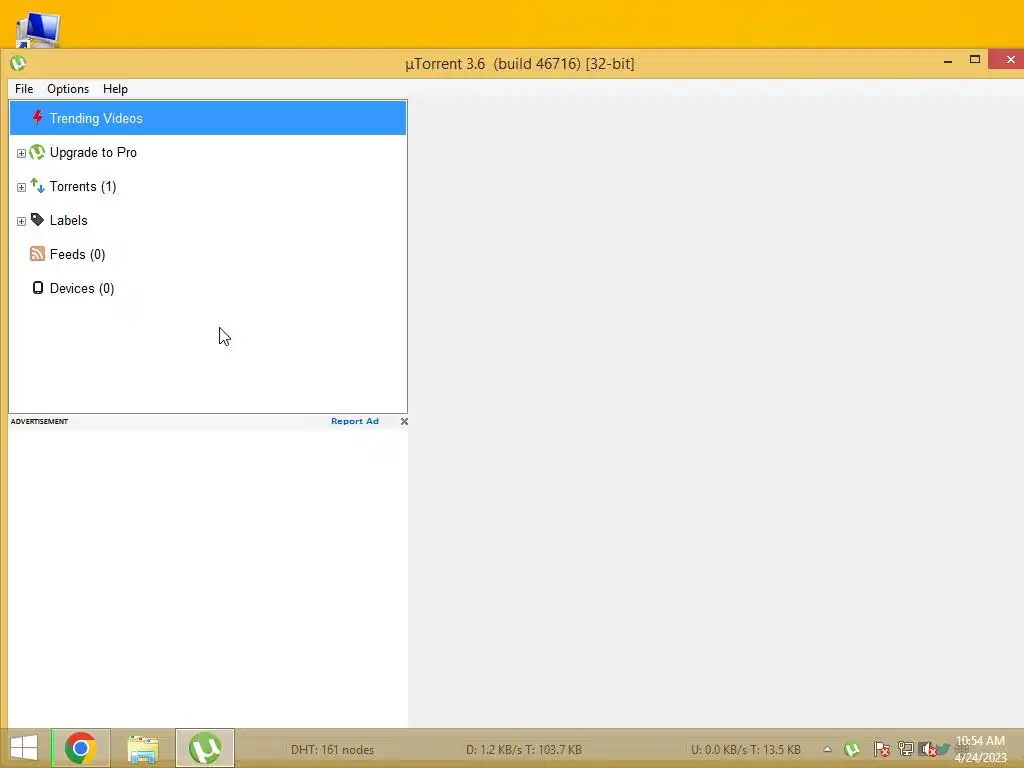Click the download speed status D: 1.2 KB/s
The height and width of the screenshot is (768, 1024).
point(524,750)
